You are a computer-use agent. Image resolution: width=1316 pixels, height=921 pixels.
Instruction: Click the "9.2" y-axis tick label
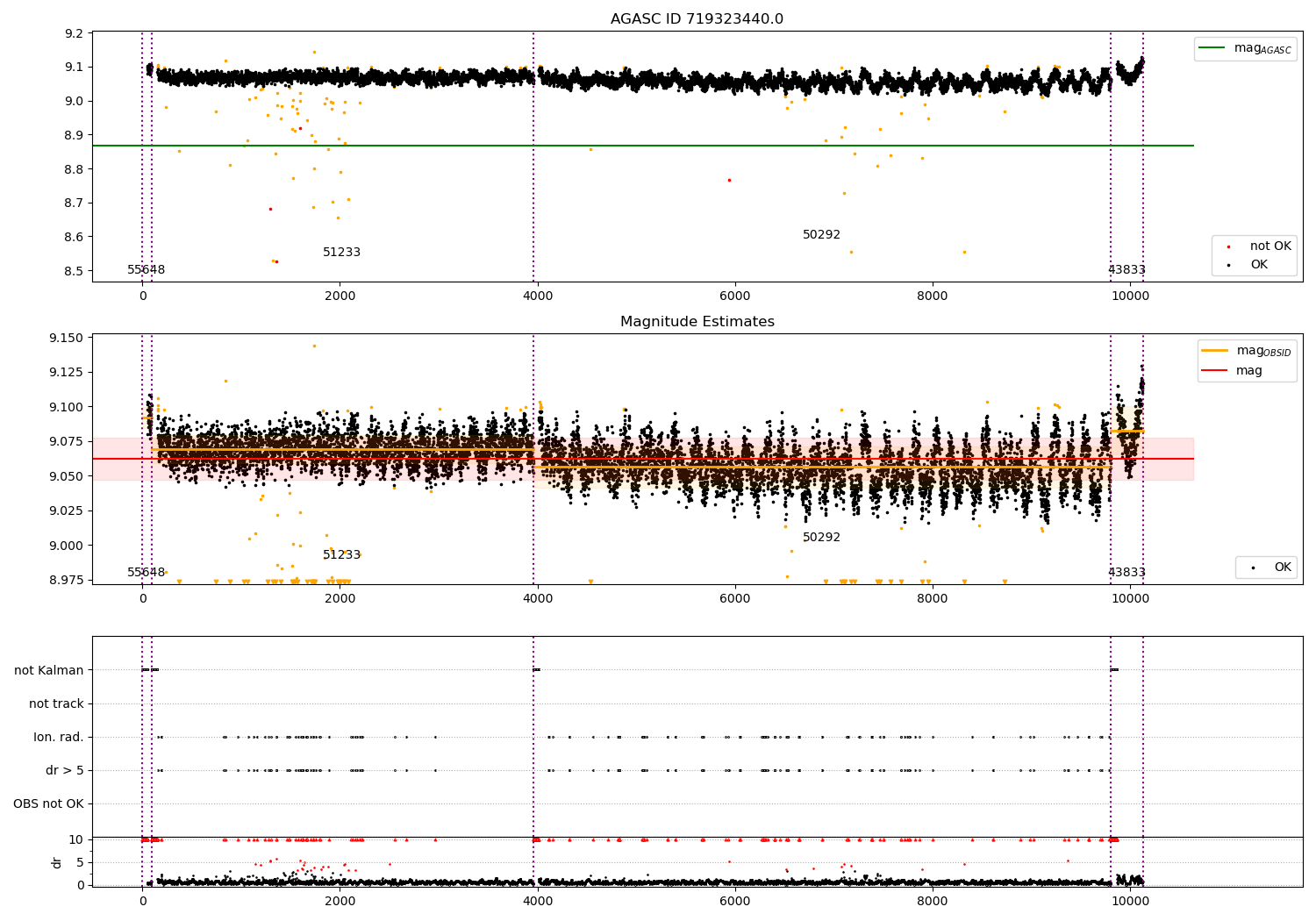pyautogui.click(x=75, y=33)
